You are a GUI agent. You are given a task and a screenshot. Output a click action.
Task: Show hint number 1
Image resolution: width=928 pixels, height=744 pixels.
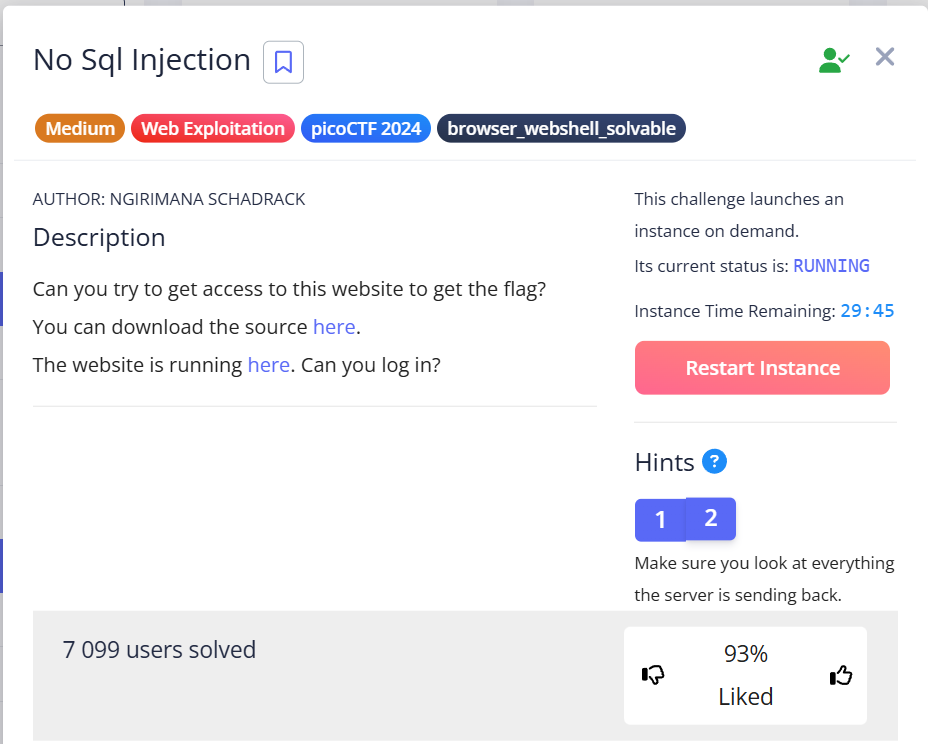coord(660,520)
